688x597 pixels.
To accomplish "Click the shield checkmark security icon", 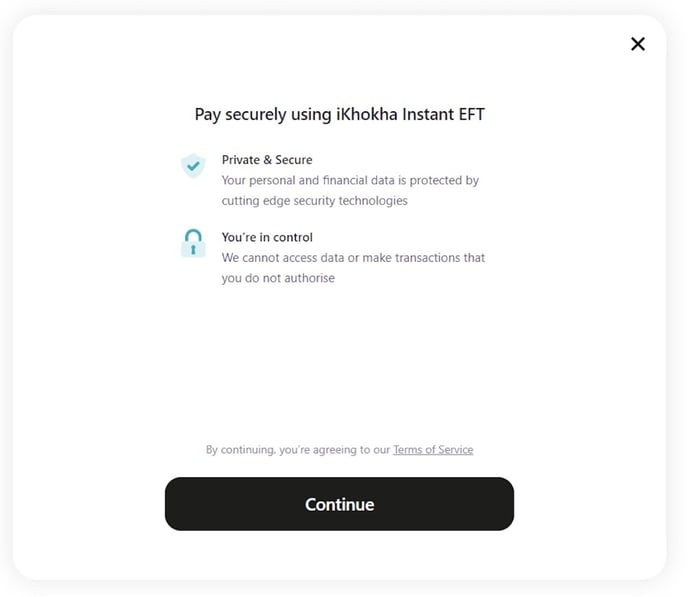I will coord(193,166).
